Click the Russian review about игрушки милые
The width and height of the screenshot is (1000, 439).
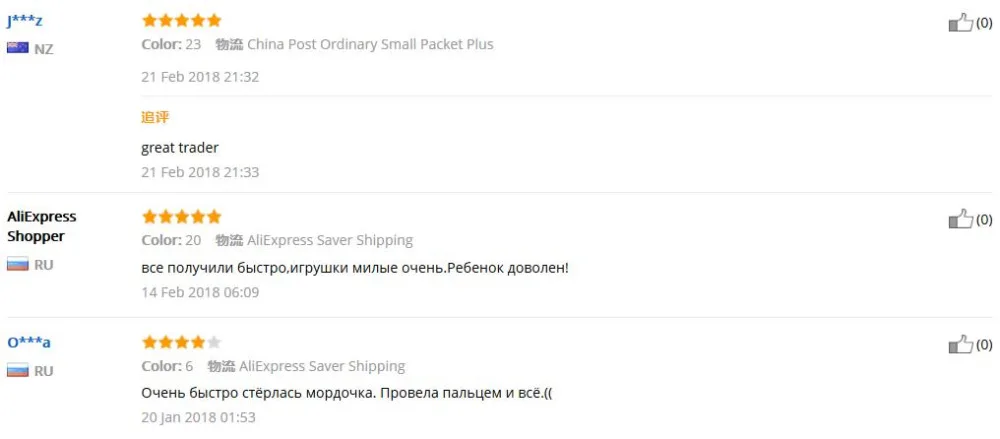(355, 268)
